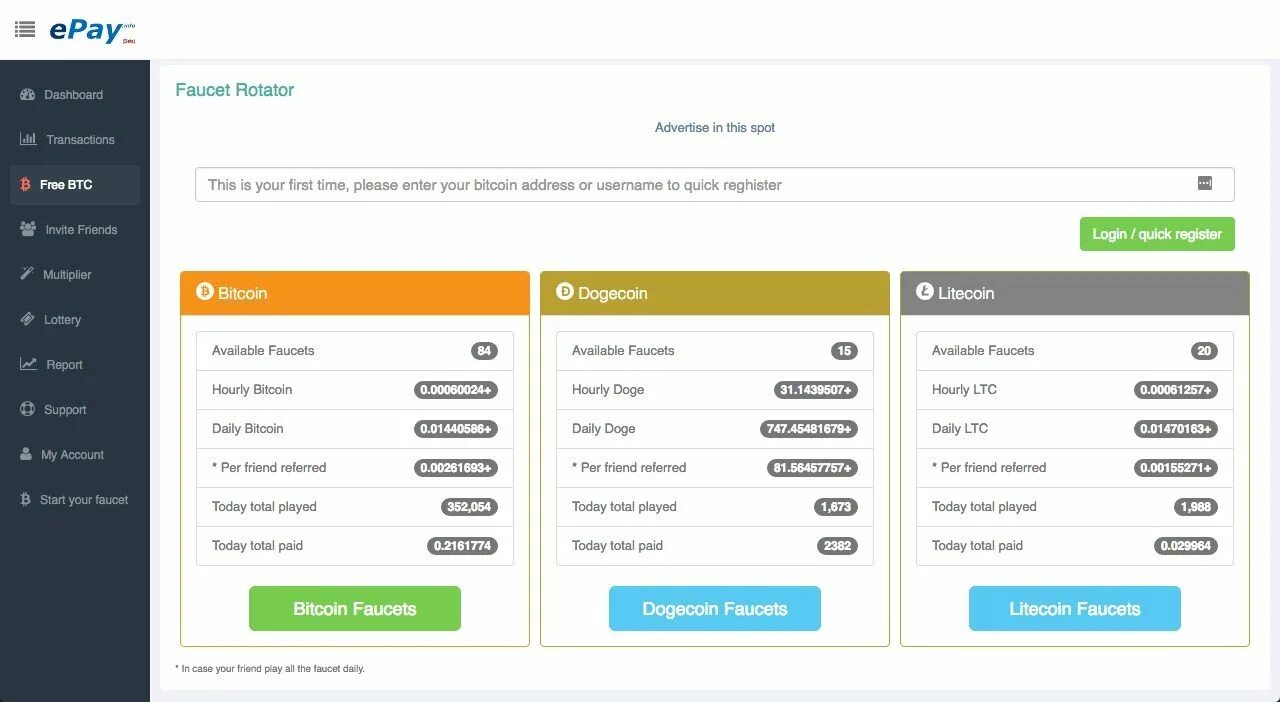
Task: Click the Support lifebuoy icon
Action: click(28, 409)
